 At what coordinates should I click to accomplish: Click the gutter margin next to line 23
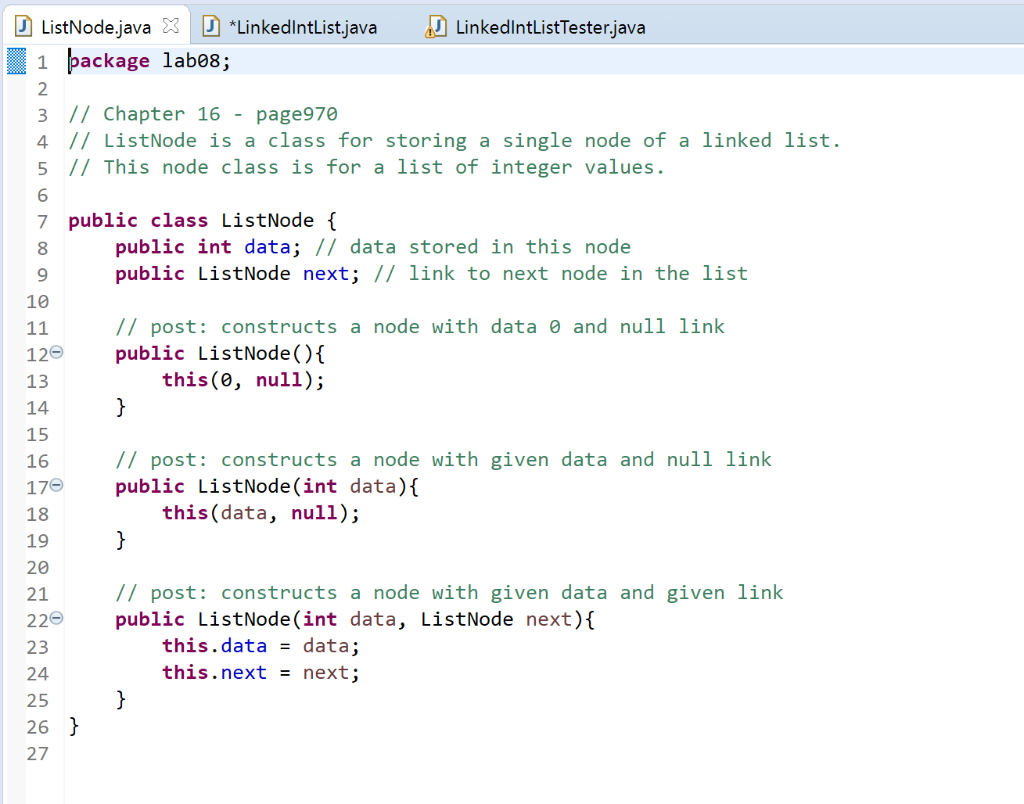click(x=14, y=646)
